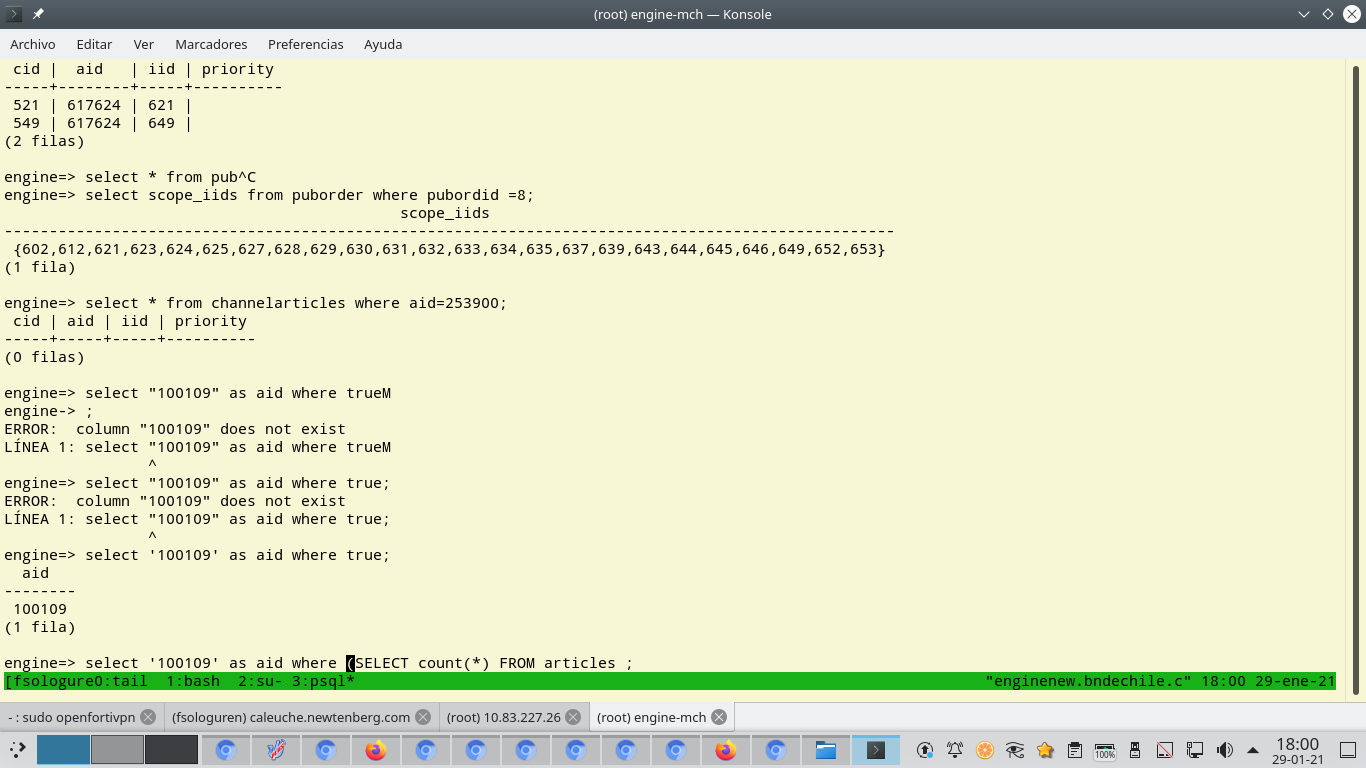The width and height of the screenshot is (1366, 768).
Task: Open the clipboard tray icon
Action: pyautogui.click(x=1075, y=750)
